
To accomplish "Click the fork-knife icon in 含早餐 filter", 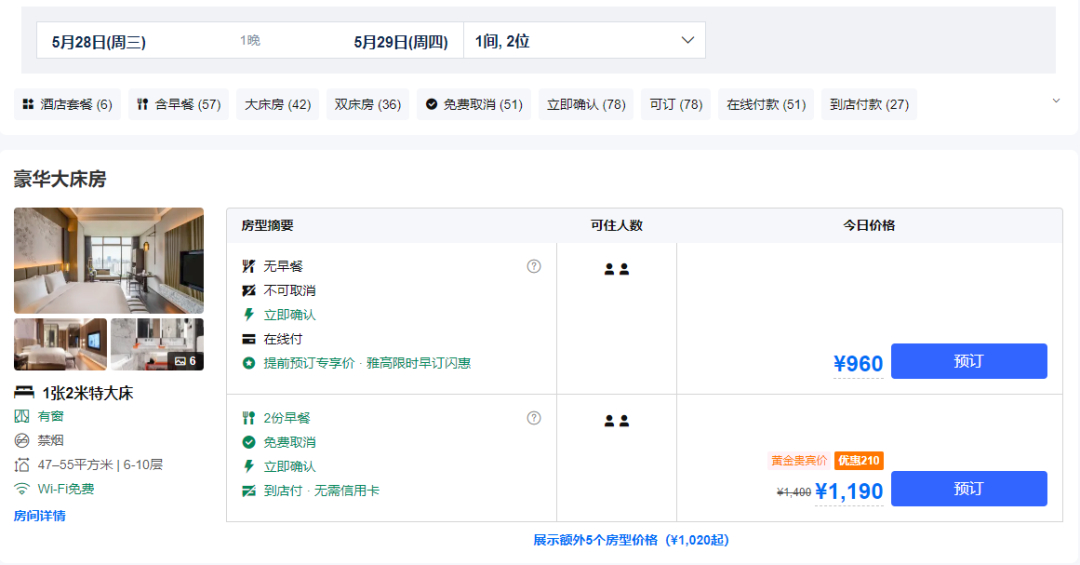I will pyautogui.click(x=143, y=104).
